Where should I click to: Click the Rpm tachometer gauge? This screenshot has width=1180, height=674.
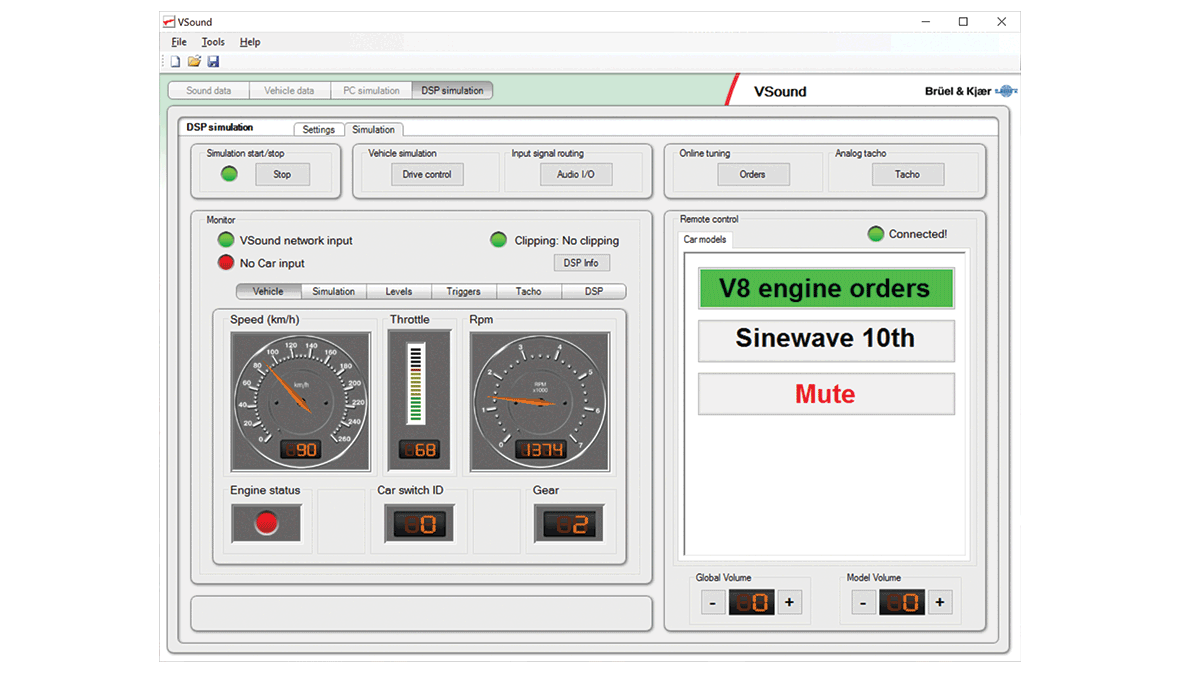tap(539, 400)
